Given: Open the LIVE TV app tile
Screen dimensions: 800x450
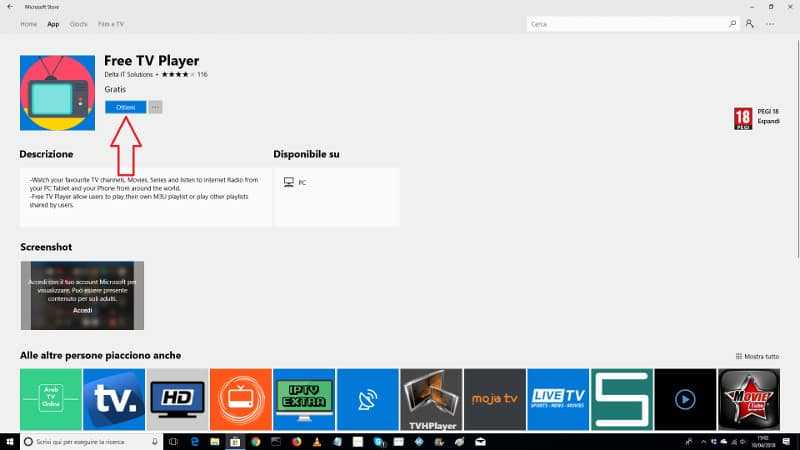Looking at the screenshot, I should click(558, 399).
